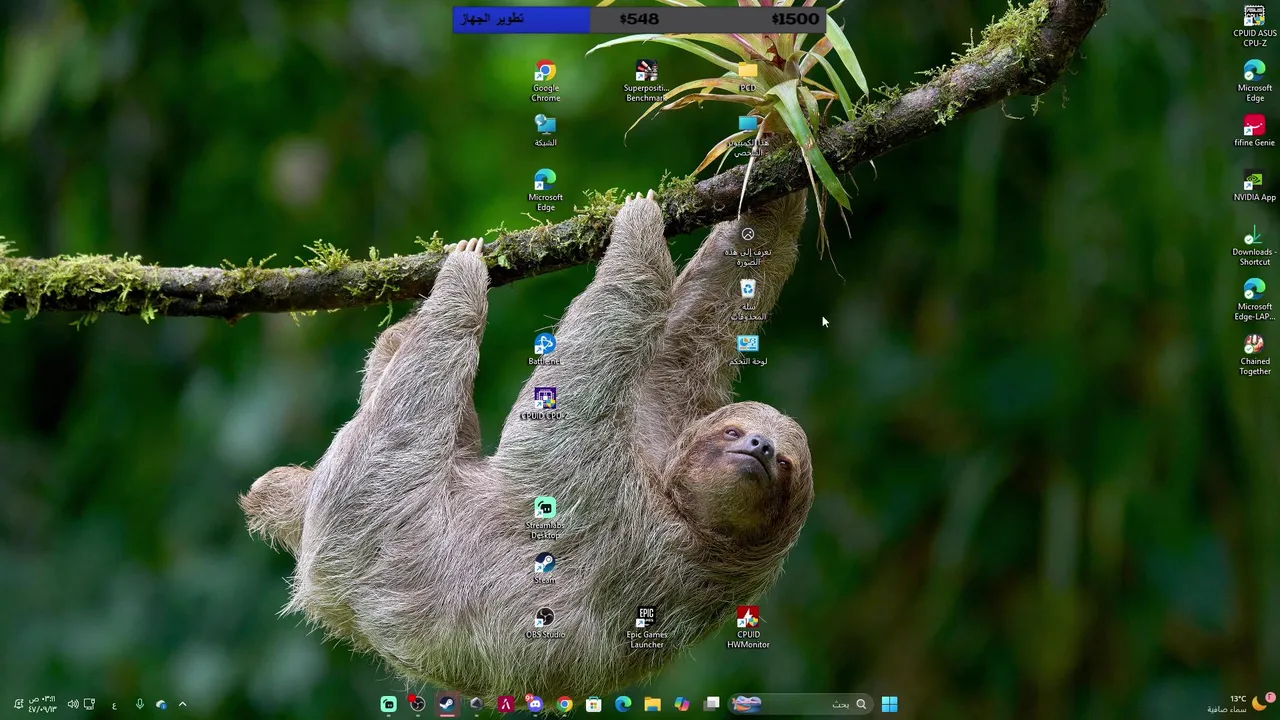Switch to Steam in the taskbar
Viewport: 1280px width, 720px height.
pos(447,704)
